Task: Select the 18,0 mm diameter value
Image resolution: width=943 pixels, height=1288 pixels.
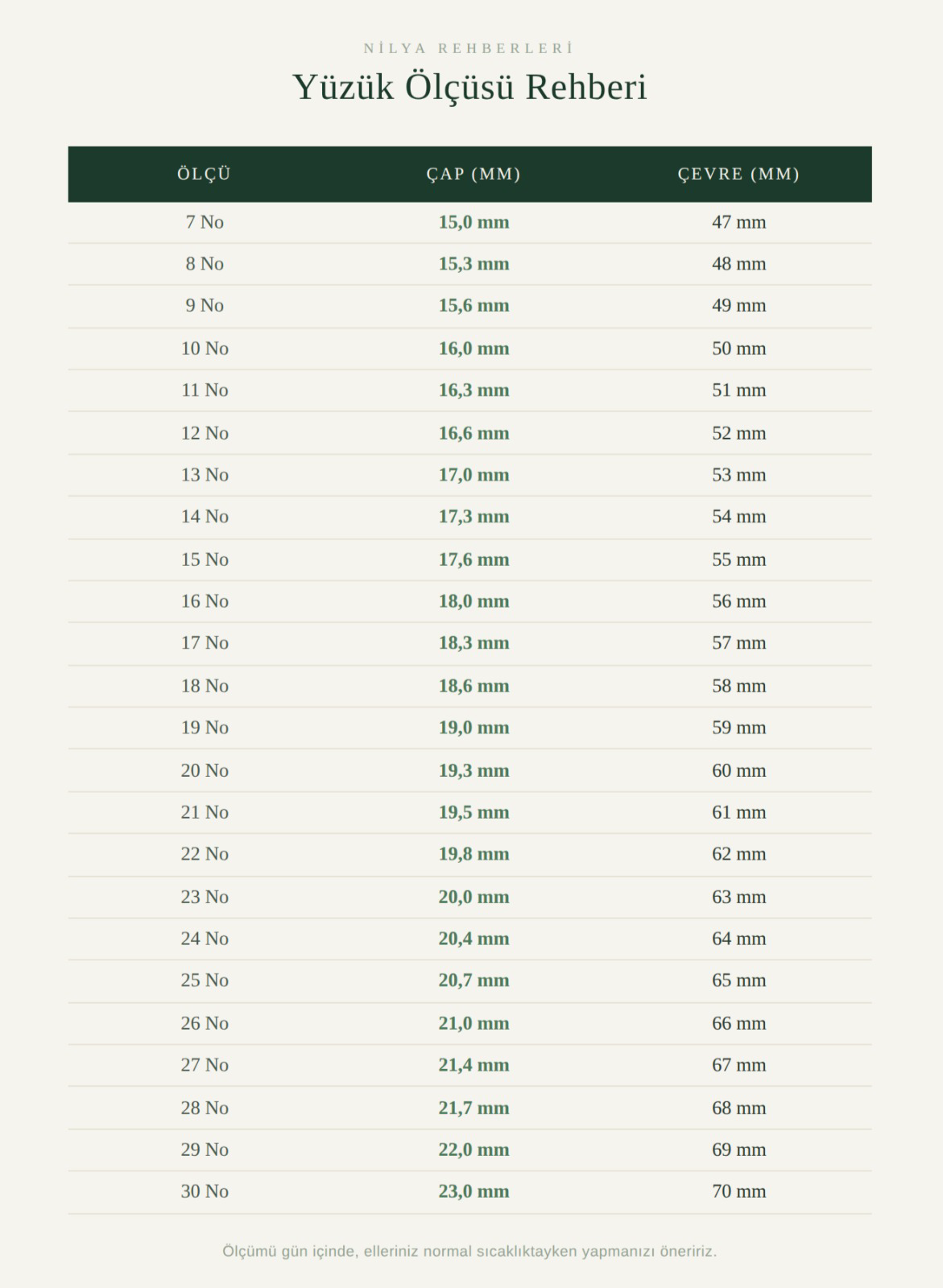Action: [474, 601]
